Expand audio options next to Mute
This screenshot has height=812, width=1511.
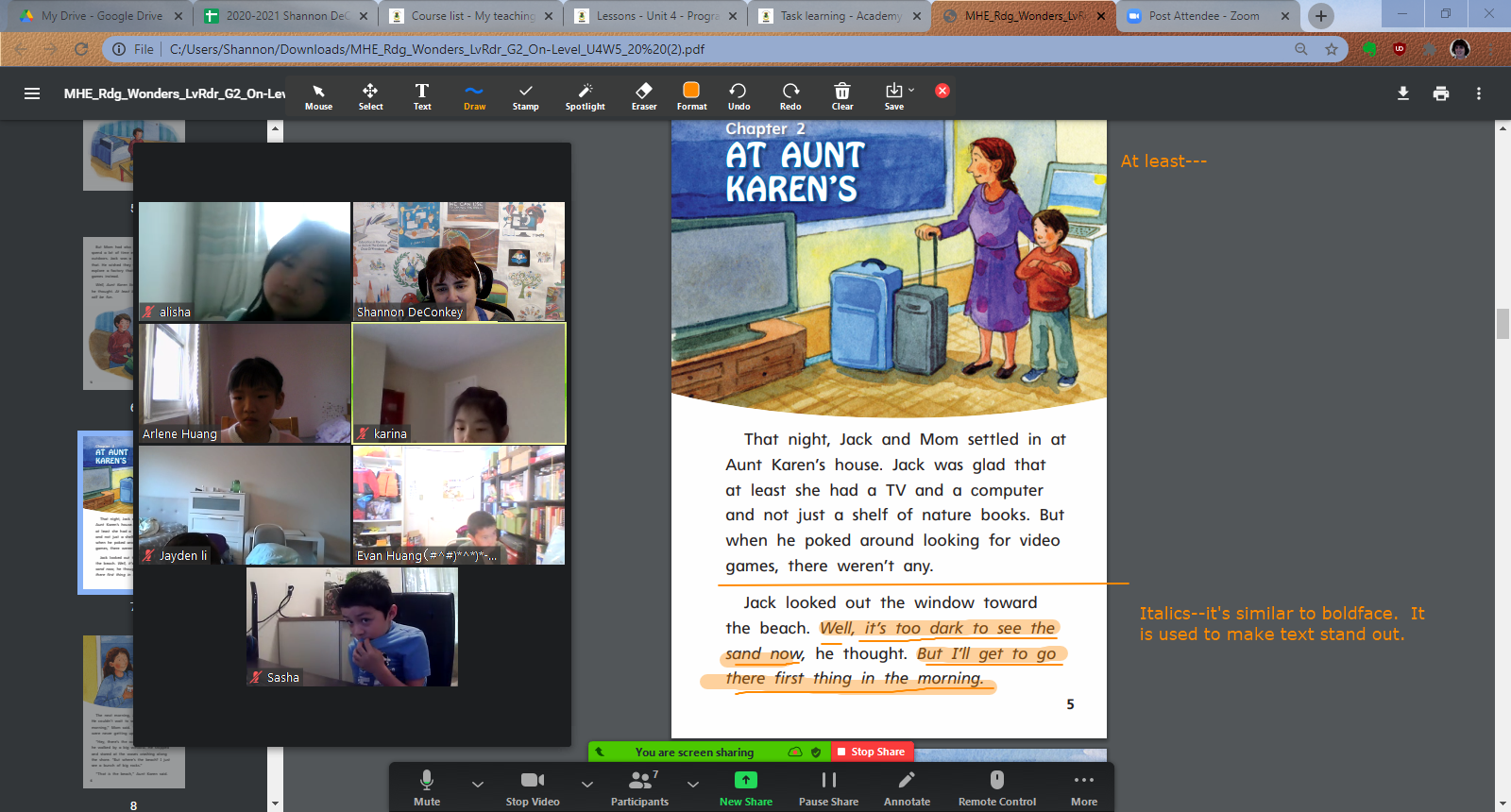pyautogui.click(x=478, y=784)
